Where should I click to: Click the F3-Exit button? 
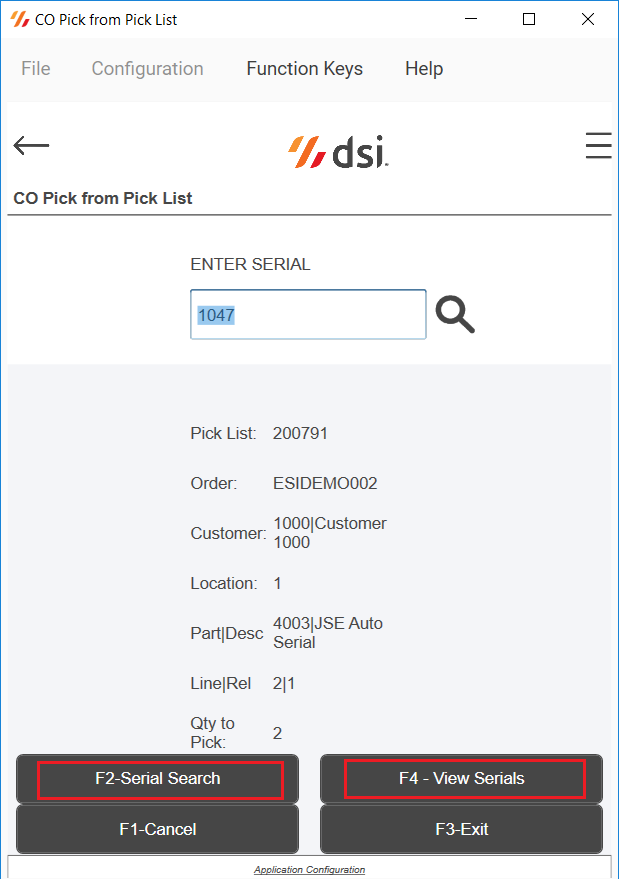click(x=461, y=829)
